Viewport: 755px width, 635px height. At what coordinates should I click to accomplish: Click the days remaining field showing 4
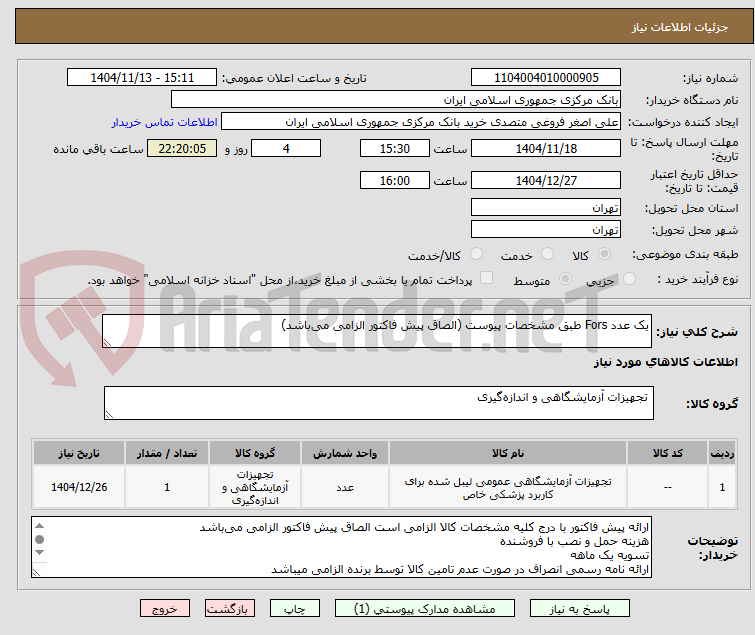[x=286, y=148]
